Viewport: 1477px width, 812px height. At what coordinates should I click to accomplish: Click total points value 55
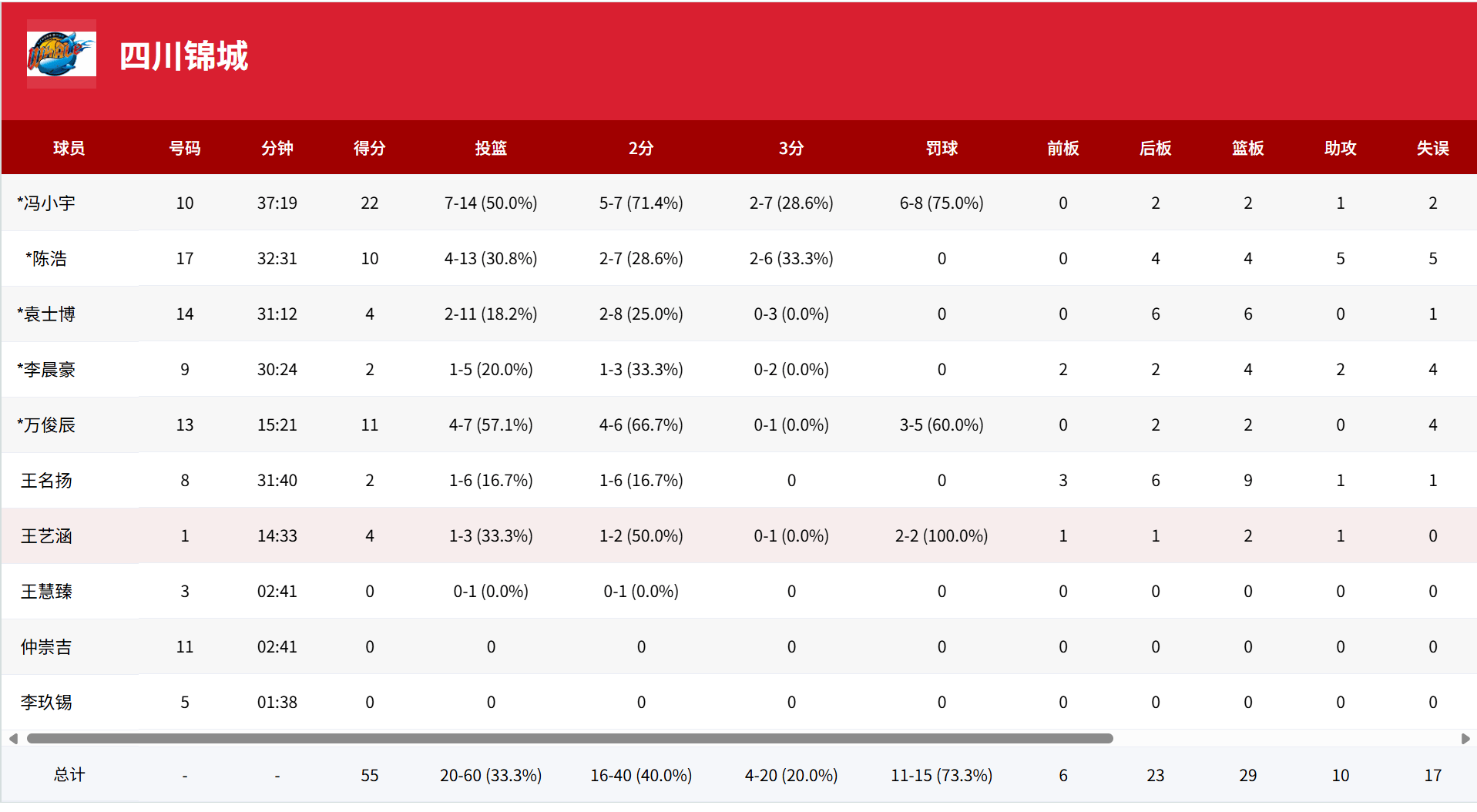pos(370,776)
